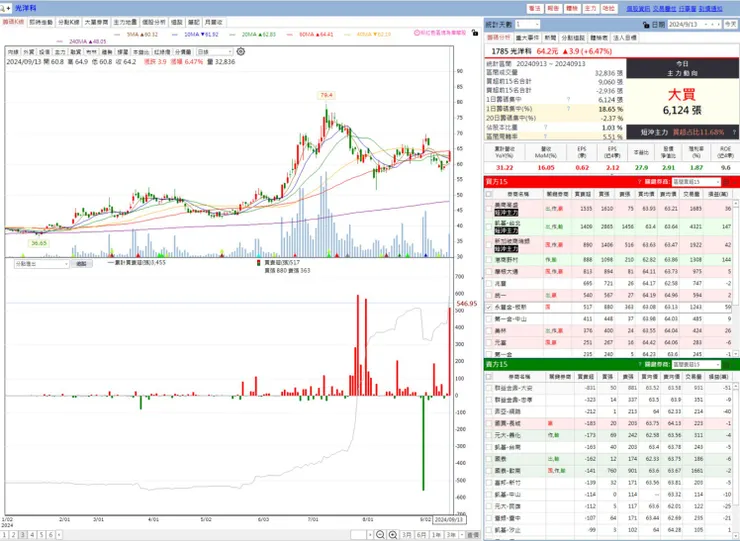Tick the checkbox for 凱基-台北 row
Viewport: 740px width, 541px height.
tap(489, 227)
